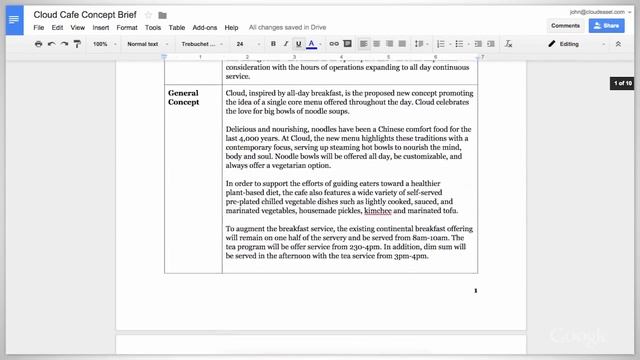The image size is (640, 360).
Task: Open the move to folder icon
Action: coord(162,16)
